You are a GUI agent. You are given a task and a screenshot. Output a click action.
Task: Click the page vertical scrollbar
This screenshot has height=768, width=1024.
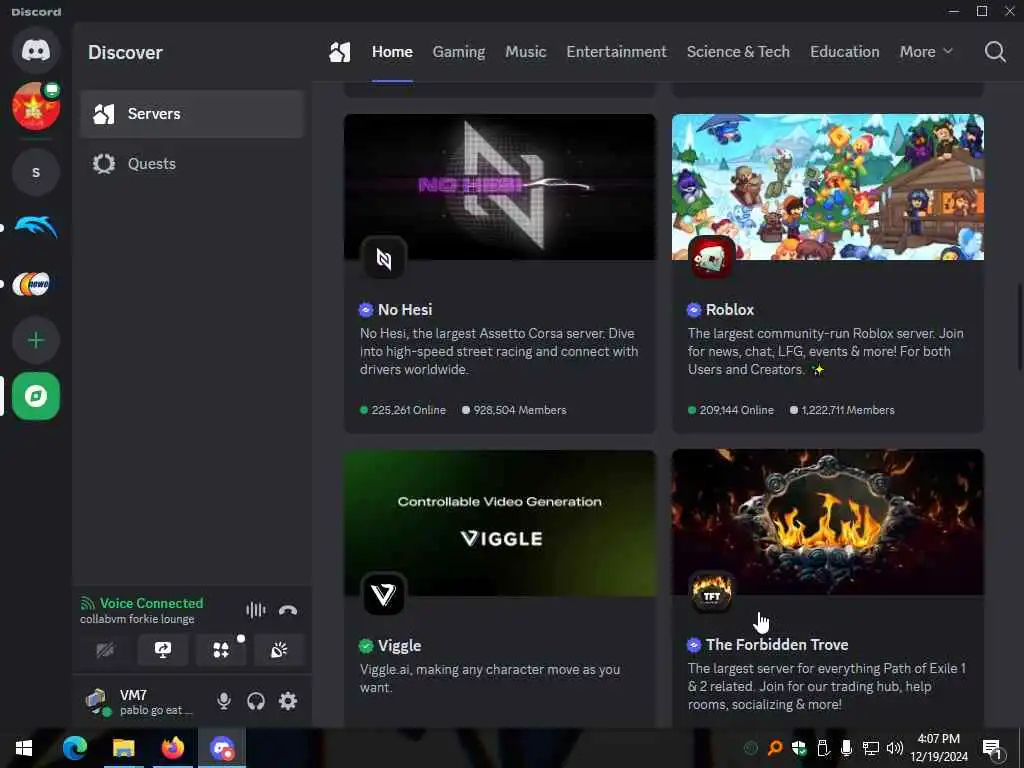tap(1019, 327)
